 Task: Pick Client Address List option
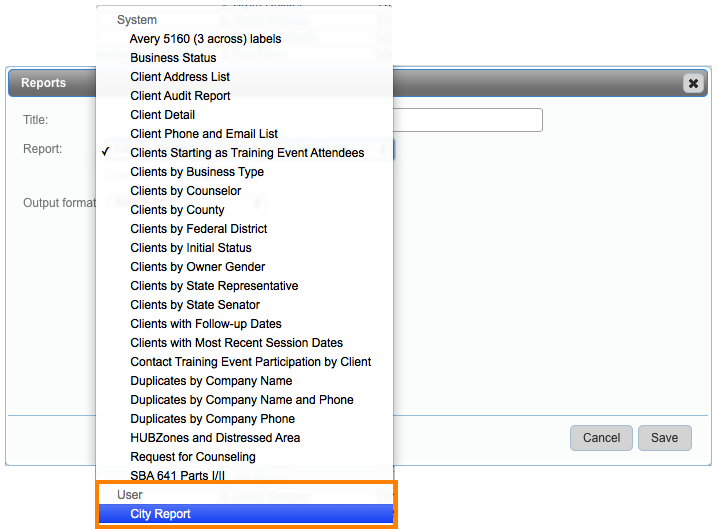point(180,77)
